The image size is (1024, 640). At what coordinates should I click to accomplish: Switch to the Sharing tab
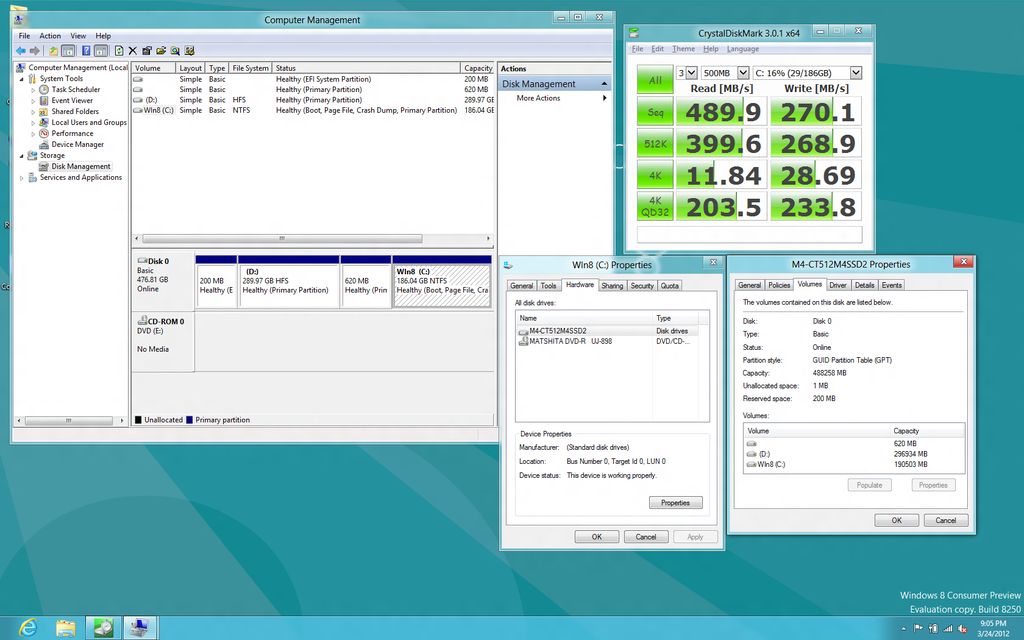coord(611,285)
